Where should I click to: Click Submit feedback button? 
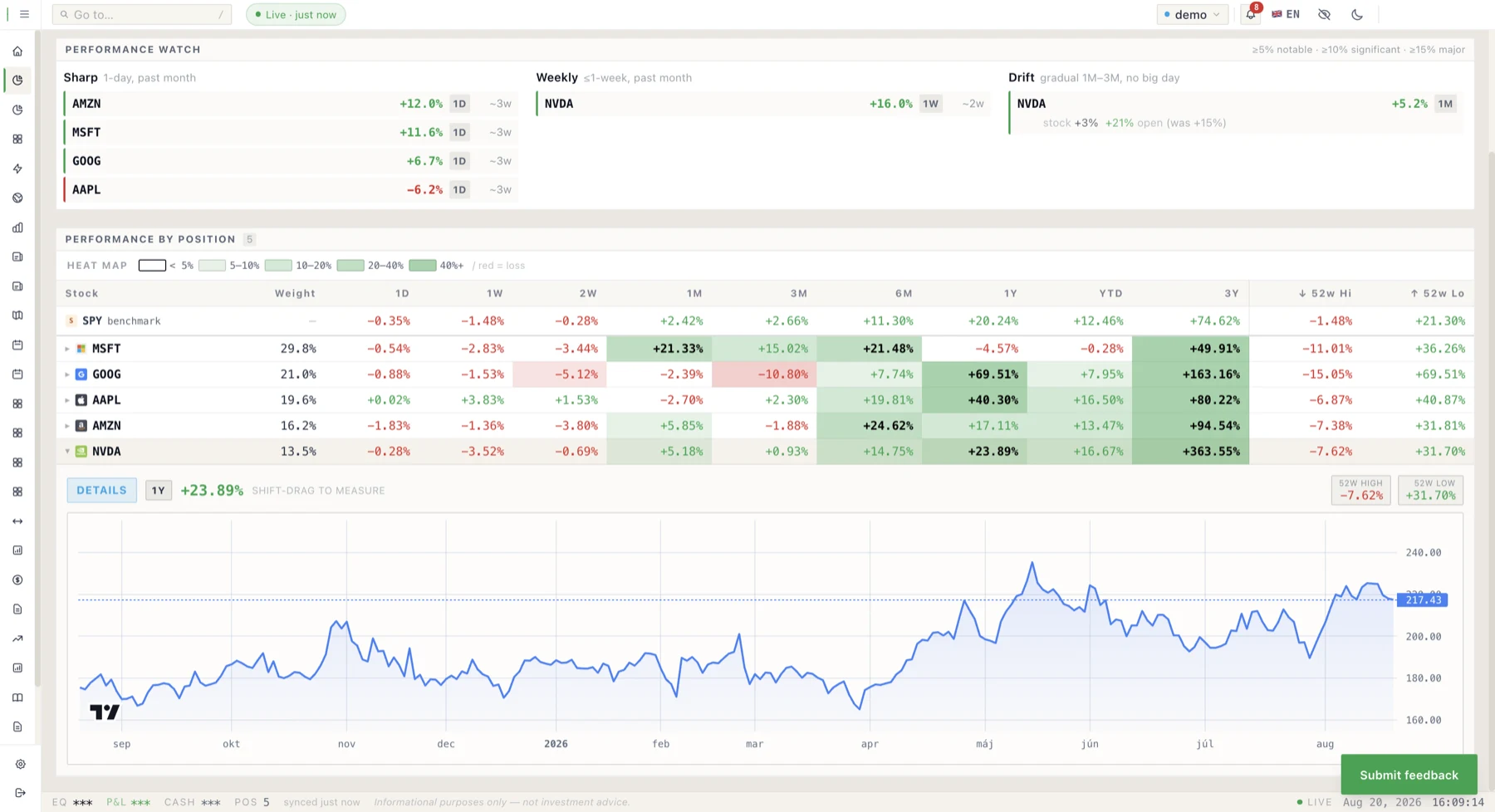[1409, 775]
